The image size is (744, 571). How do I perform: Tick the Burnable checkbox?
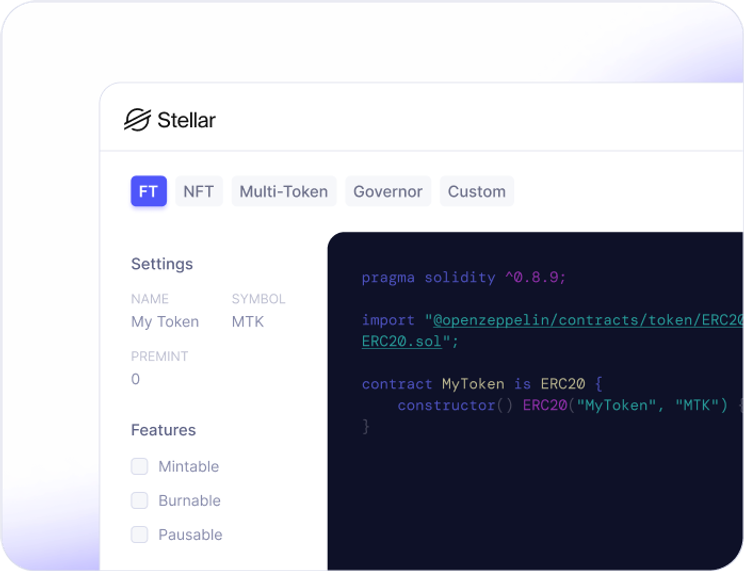[x=140, y=501]
